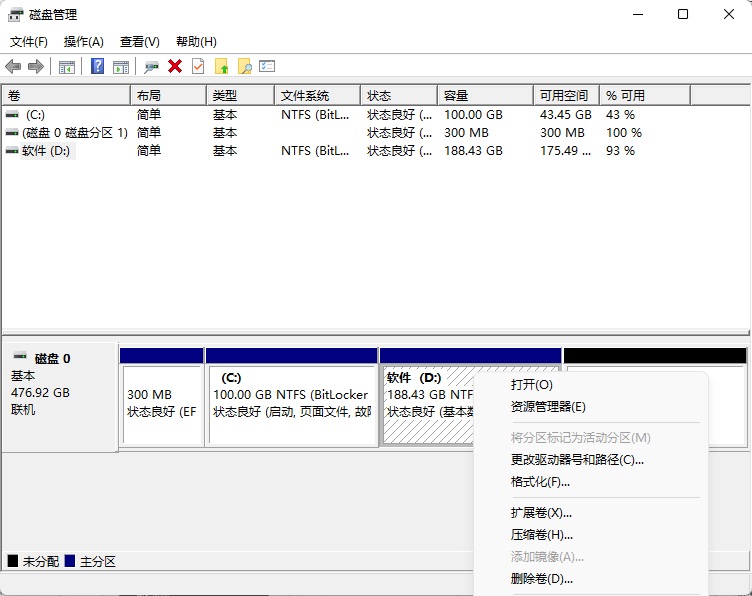Screen dimensions: 752x596
Task: Click the red X delete icon
Action: pyautogui.click(x=175, y=66)
